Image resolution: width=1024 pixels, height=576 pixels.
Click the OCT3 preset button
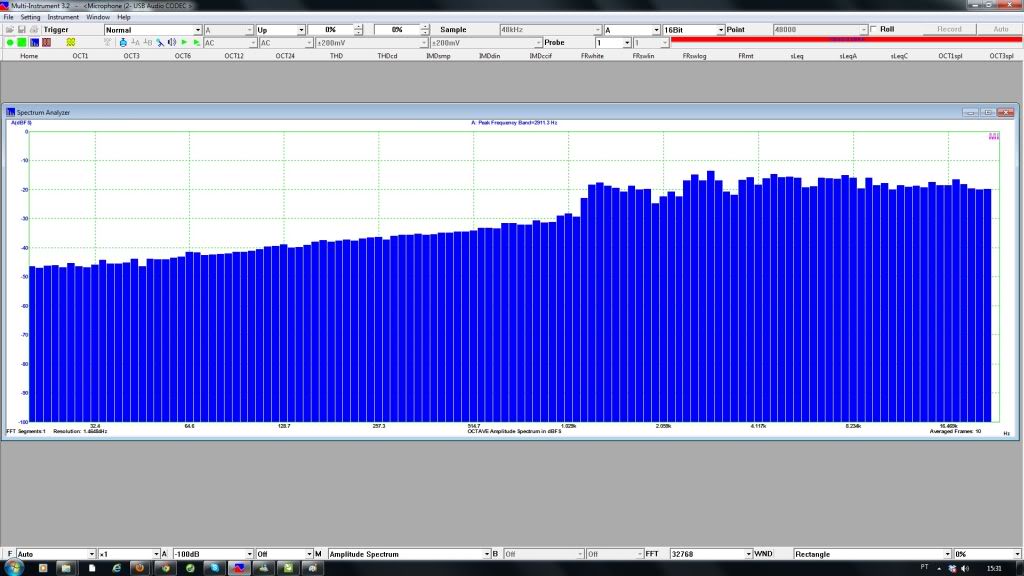[x=131, y=56]
